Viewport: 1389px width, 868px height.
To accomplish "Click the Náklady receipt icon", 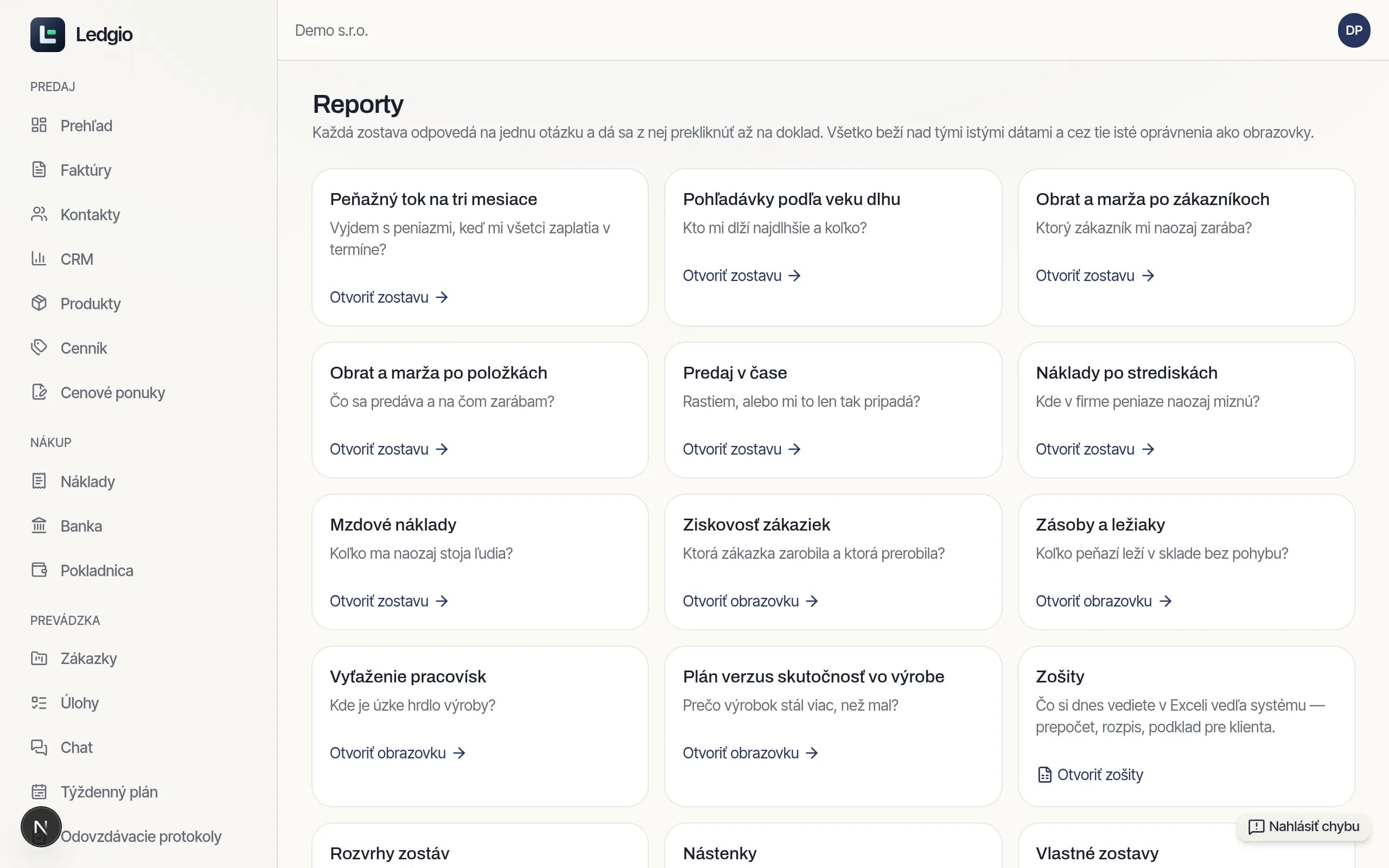I will tap(39, 481).
